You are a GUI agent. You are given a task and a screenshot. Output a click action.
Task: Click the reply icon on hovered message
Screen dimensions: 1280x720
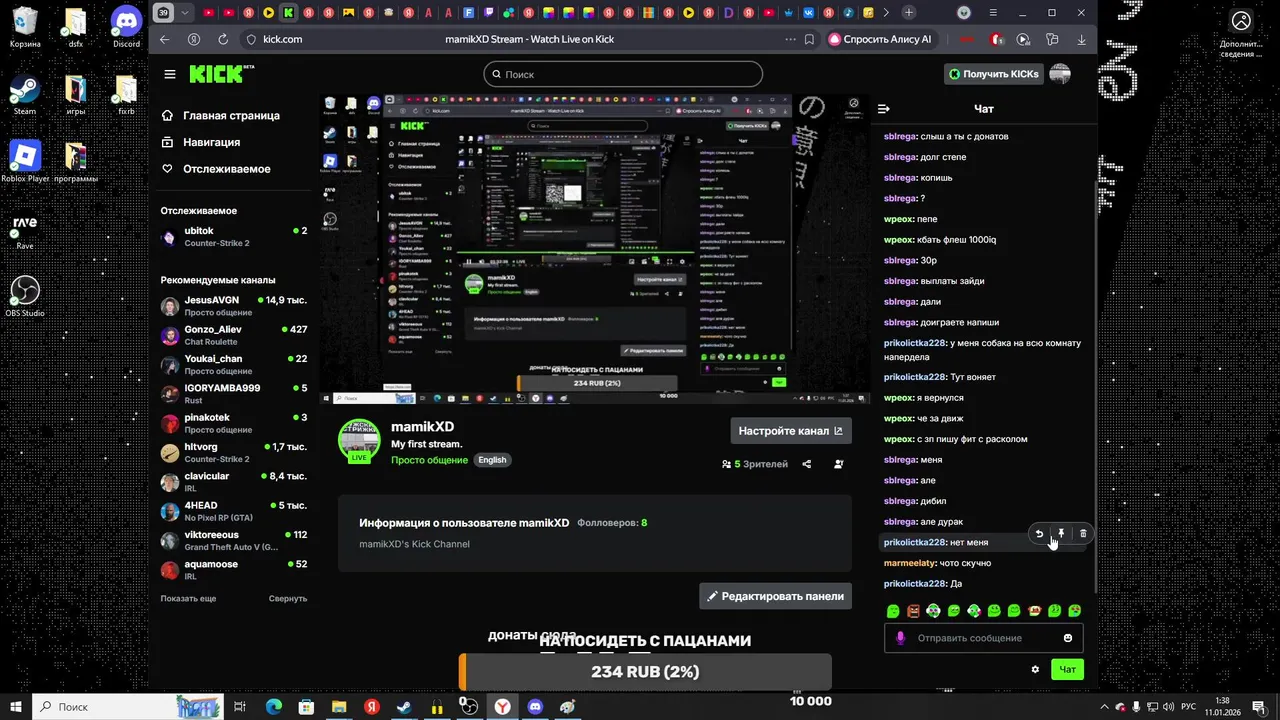(x=1039, y=534)
